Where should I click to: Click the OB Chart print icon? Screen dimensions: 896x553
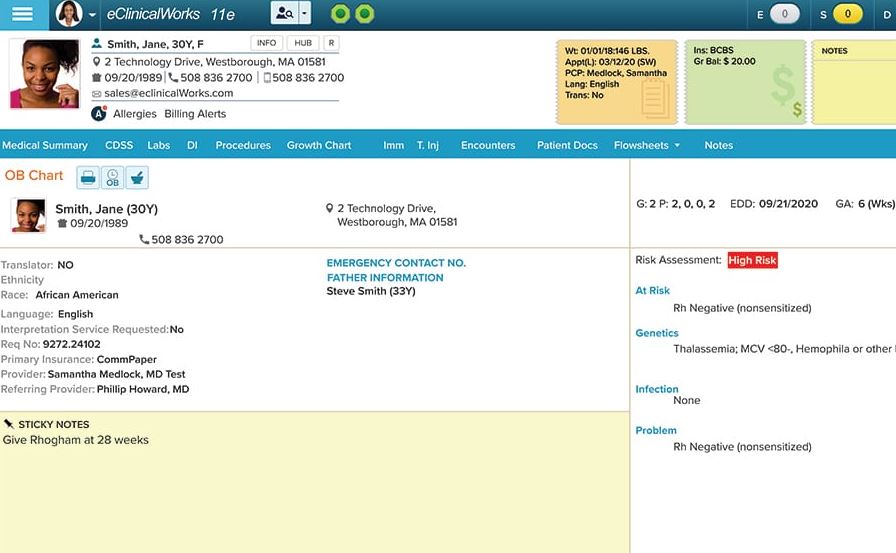88,178
